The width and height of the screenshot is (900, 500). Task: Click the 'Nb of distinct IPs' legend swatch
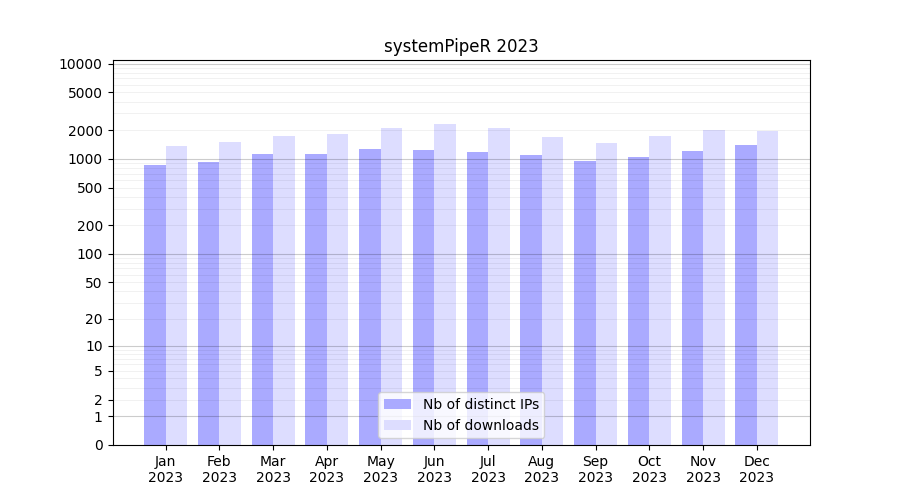click(x=397, y=404)
